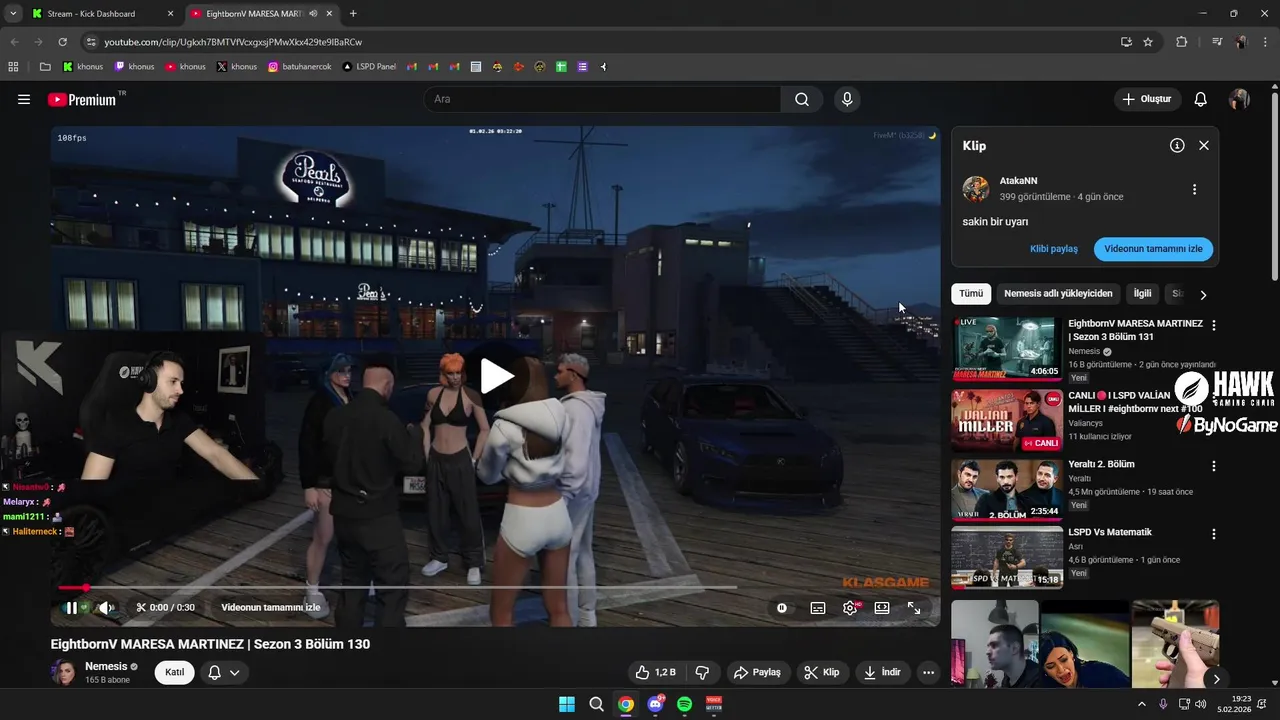Click 'Oluştur' create button
The image size is (1280, 720).
pyautogui.click(x=1148, y=99)
